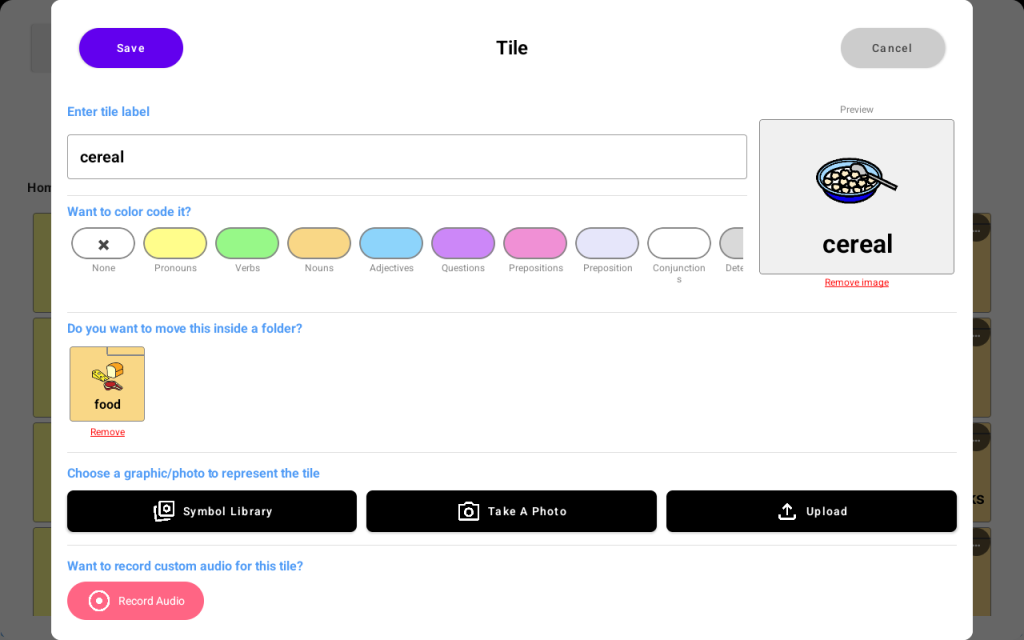Select the pink Prepositions color swatch
Image resolution: width=1024 pixels, height=640 pixels.
pos(535,243)
